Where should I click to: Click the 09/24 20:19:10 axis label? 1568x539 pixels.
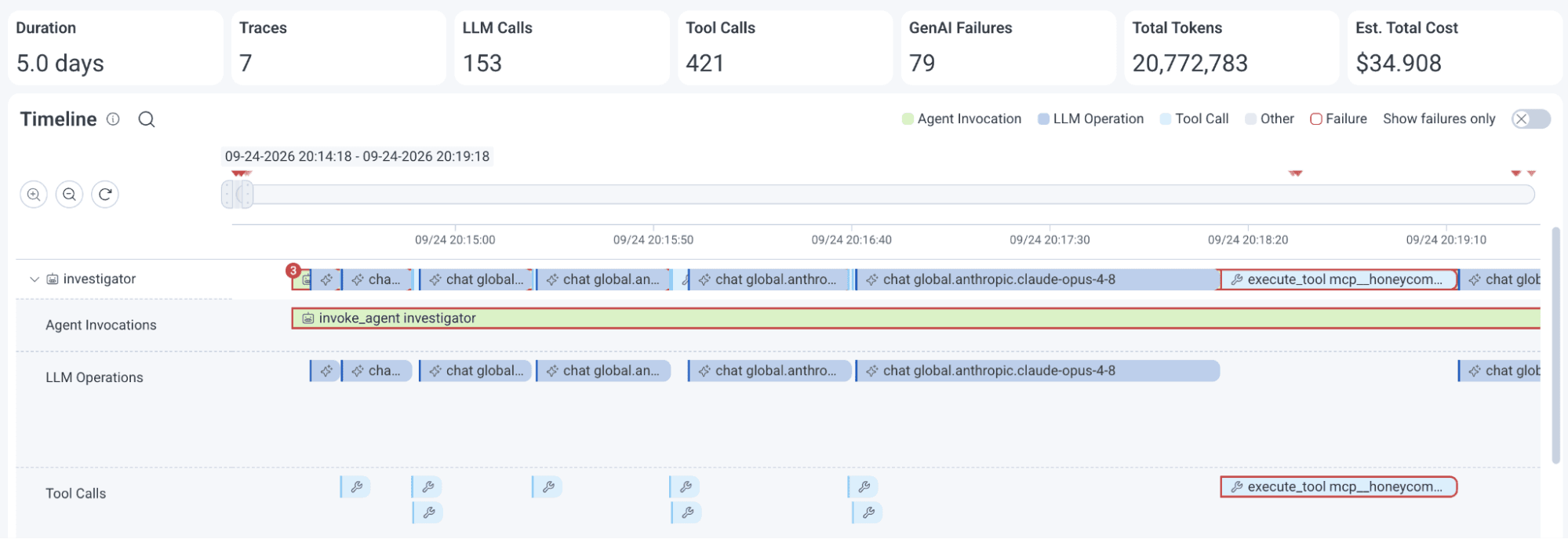pos(1446,240)
